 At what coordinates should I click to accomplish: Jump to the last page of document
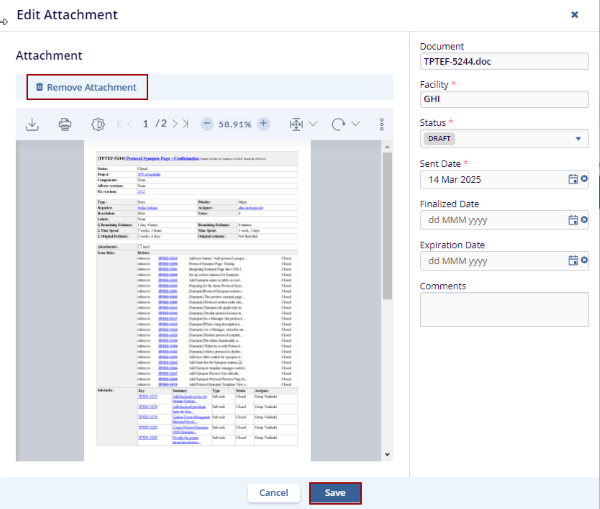click(185, 124)
